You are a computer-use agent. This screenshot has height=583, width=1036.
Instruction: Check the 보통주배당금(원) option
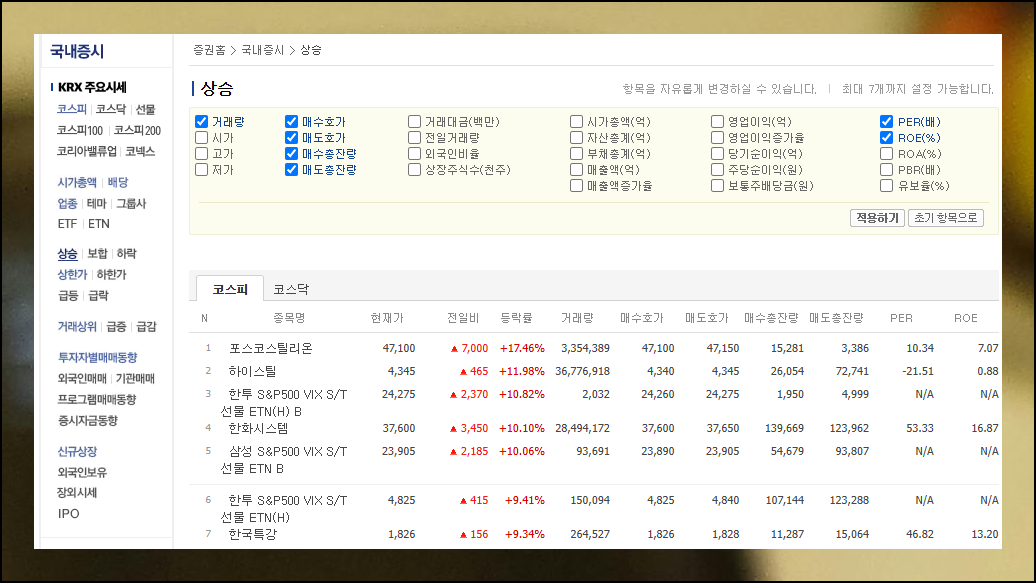[717, 186]
